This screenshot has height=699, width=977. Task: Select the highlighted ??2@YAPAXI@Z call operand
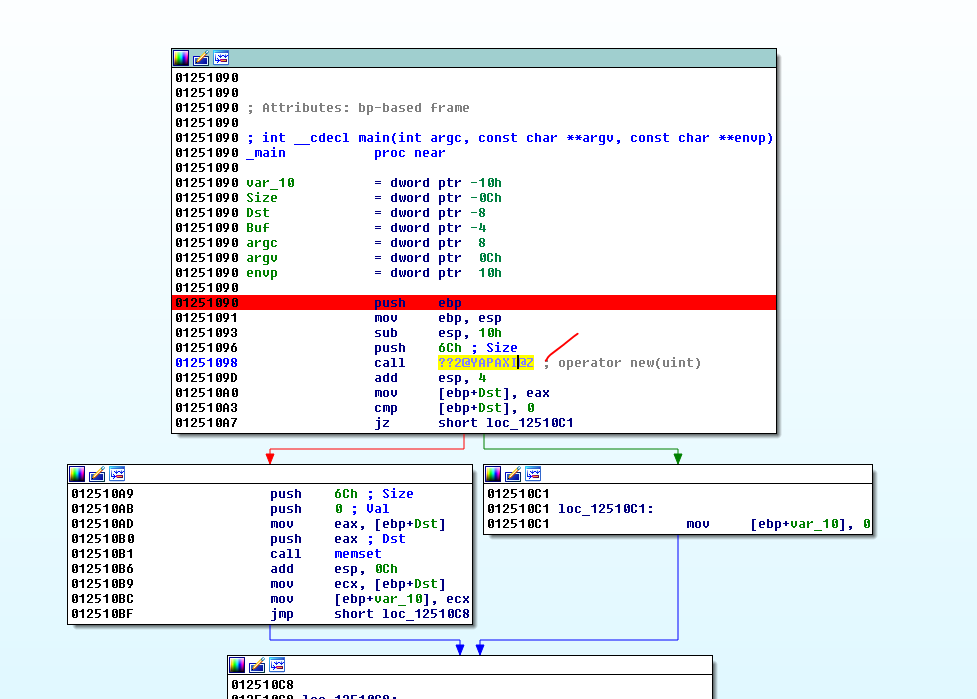[485, 363]
